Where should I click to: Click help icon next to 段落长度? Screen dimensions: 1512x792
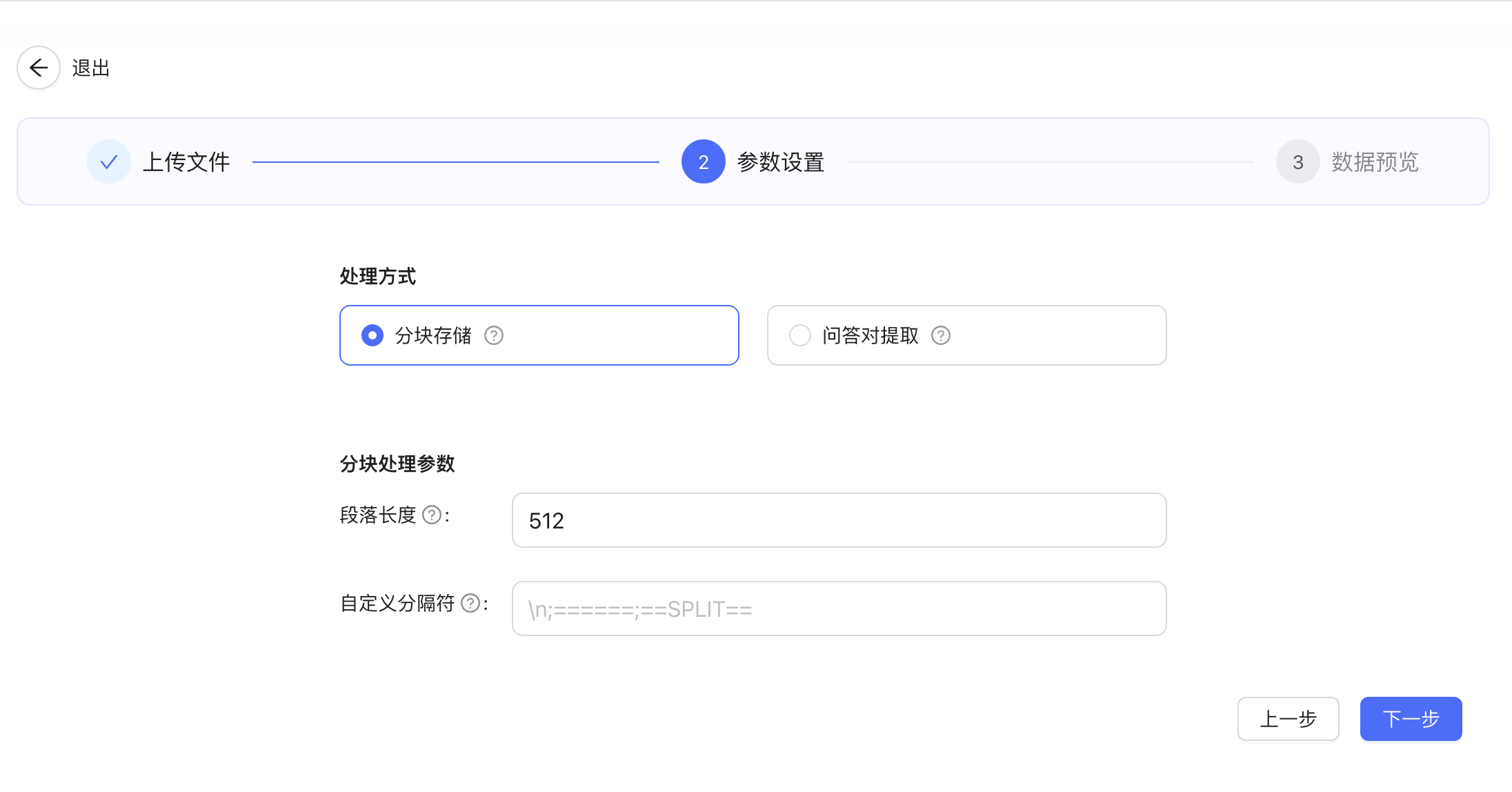point(432,515)
